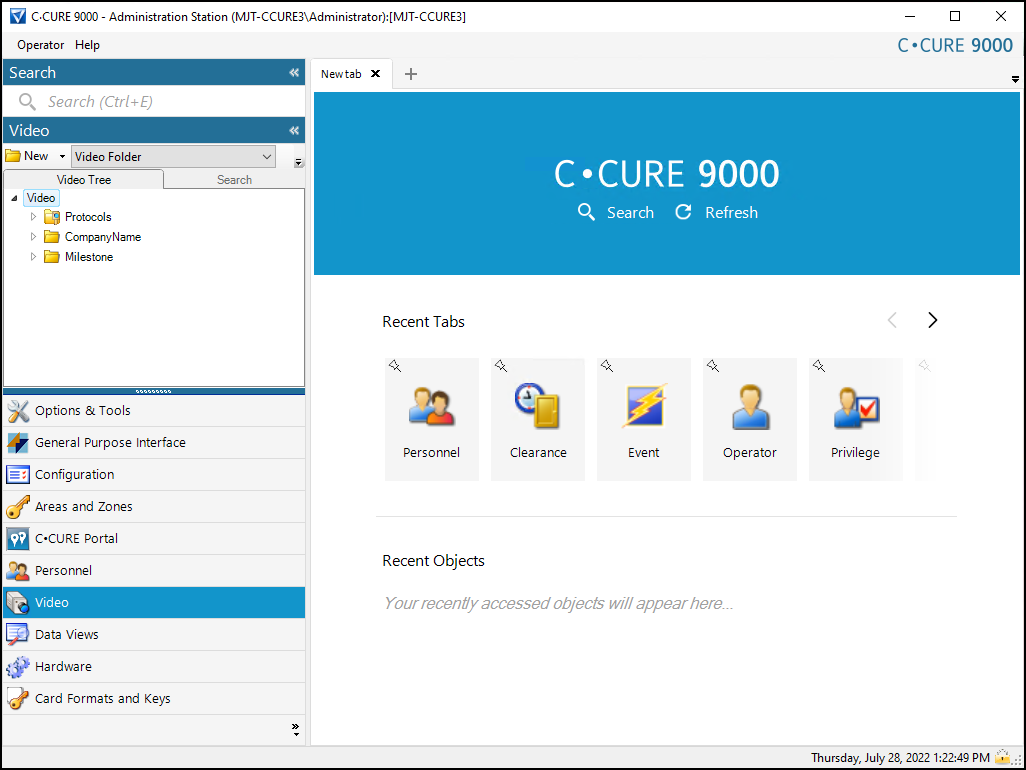Pin the Event tile
Viewport: 1026px width, 770px height.
(x=607, y=367)
